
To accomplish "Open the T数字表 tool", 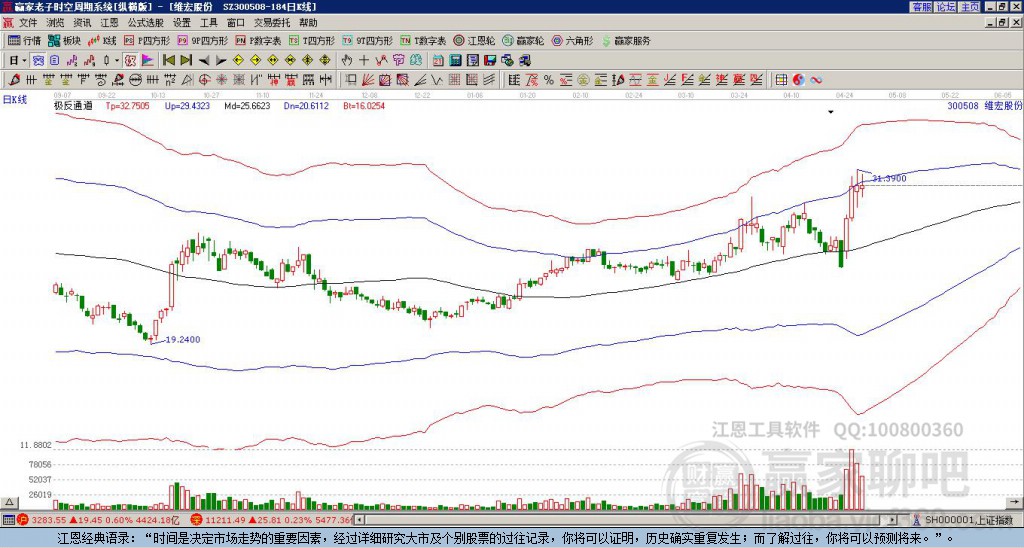I will point(423,40).
